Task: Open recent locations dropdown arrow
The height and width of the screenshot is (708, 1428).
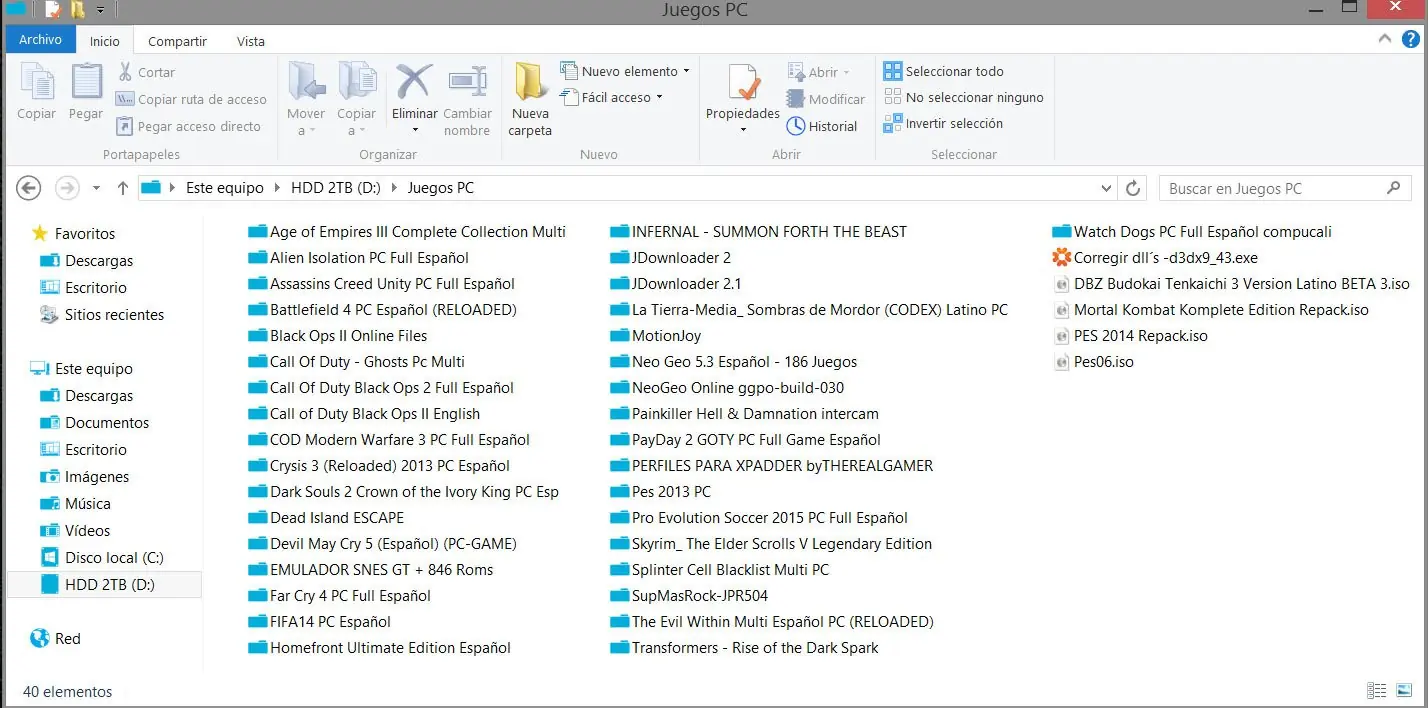Action: [96, 188]
